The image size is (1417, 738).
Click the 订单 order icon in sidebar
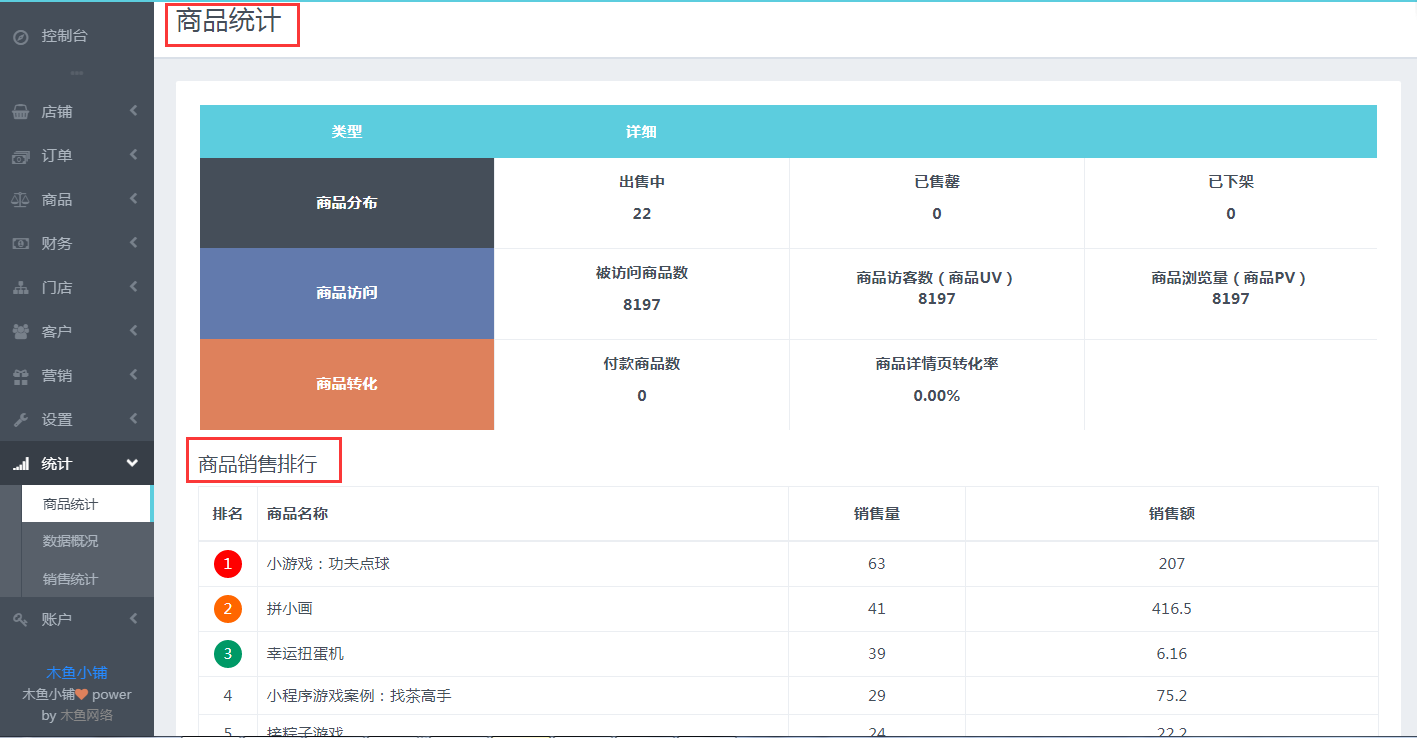pos(20,156)
